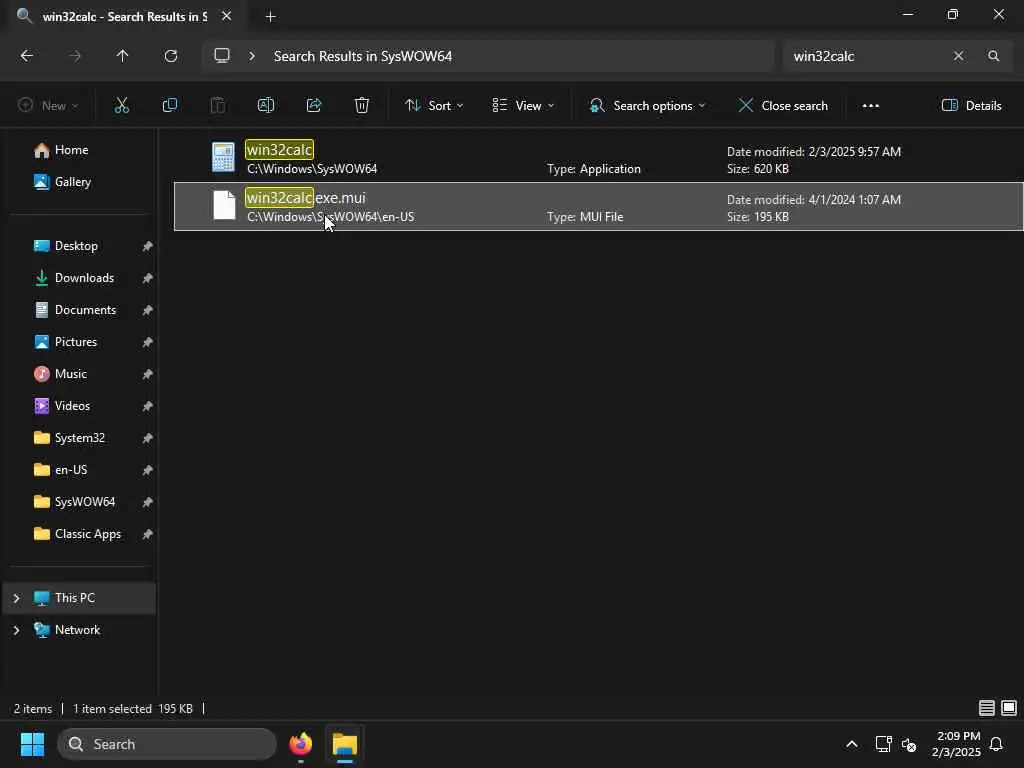Screen dimensions: 1024x768
Task: Close the win32calc search results tab
Action: 227,16
